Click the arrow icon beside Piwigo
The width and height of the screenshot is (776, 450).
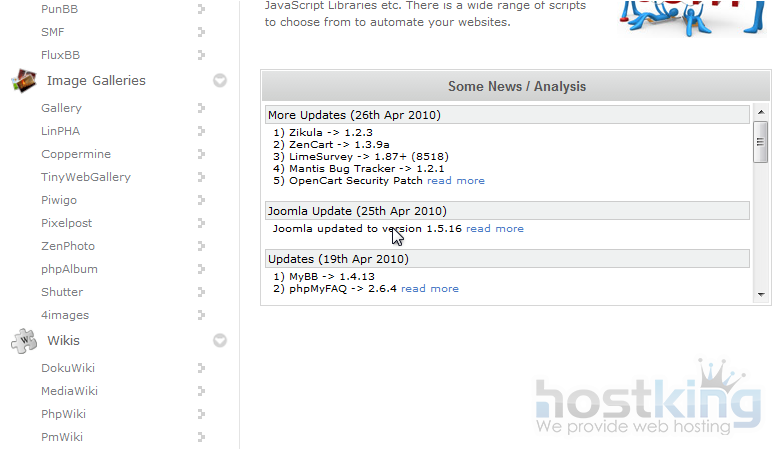201,200
